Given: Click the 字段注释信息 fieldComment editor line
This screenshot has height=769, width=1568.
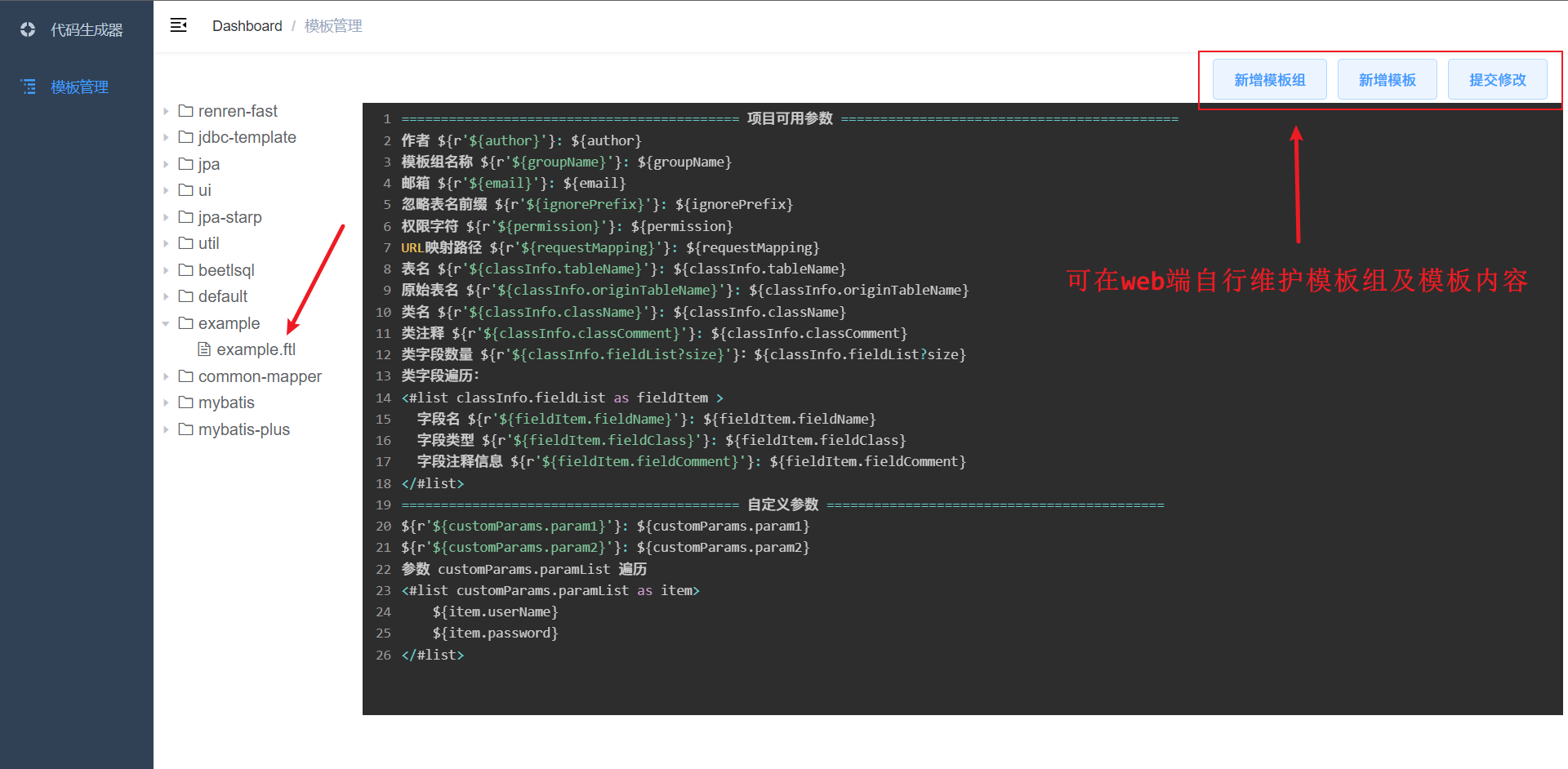Looking at the screenshot, I should click(692, 461).
